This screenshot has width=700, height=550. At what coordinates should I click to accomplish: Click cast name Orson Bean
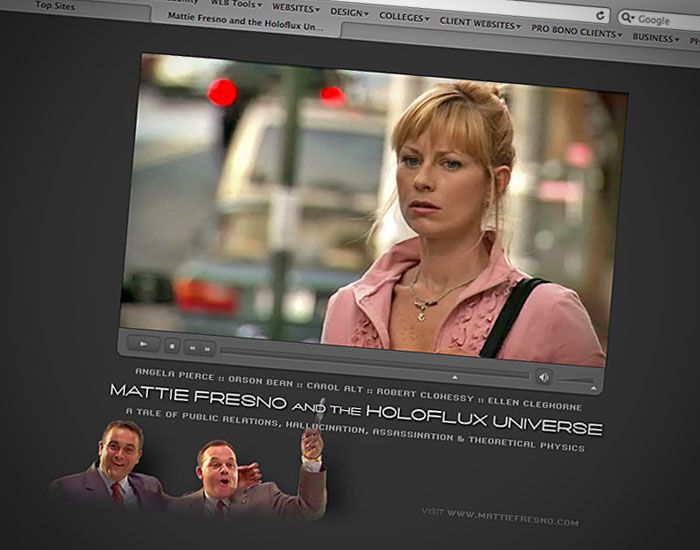click(x=260, y=382)
